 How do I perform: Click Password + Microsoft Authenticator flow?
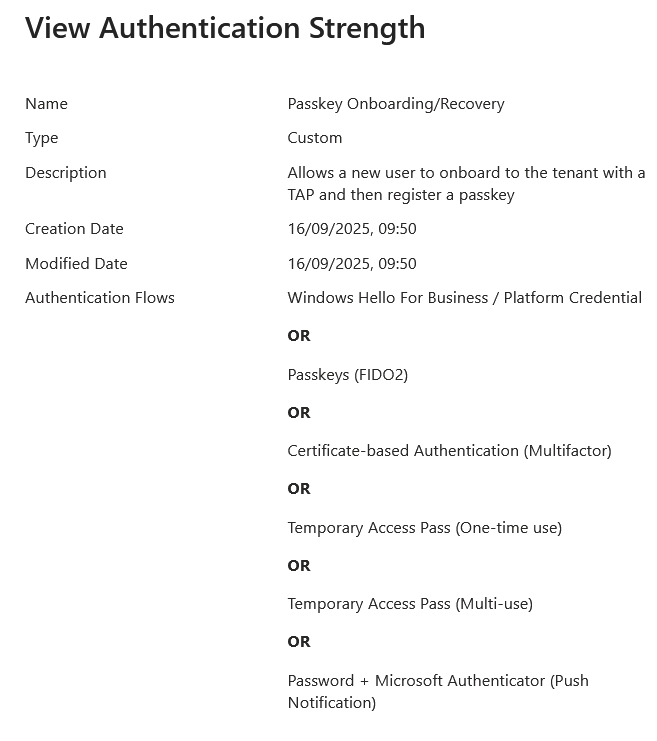click(x=438, y=691)
